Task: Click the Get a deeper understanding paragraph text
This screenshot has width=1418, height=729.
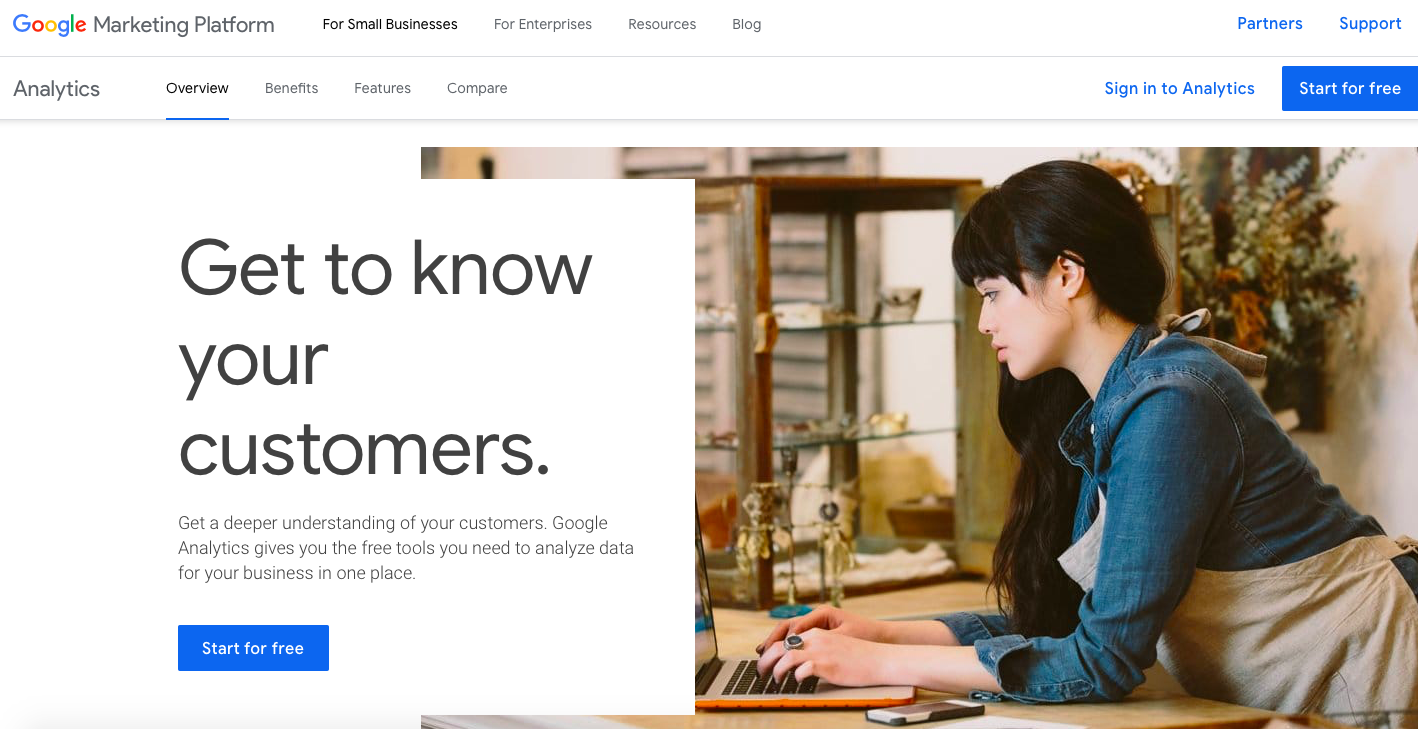Action: 406,548
